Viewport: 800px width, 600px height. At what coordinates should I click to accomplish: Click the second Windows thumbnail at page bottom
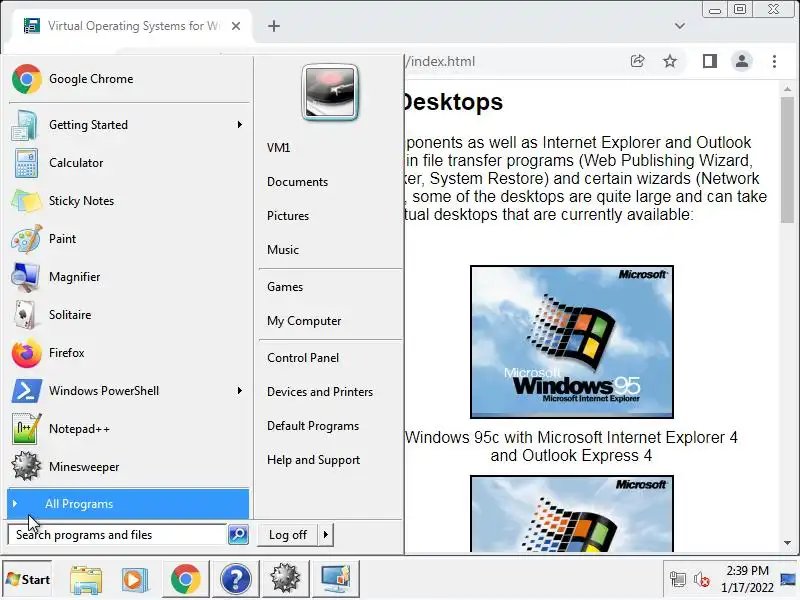coord(571,514)
